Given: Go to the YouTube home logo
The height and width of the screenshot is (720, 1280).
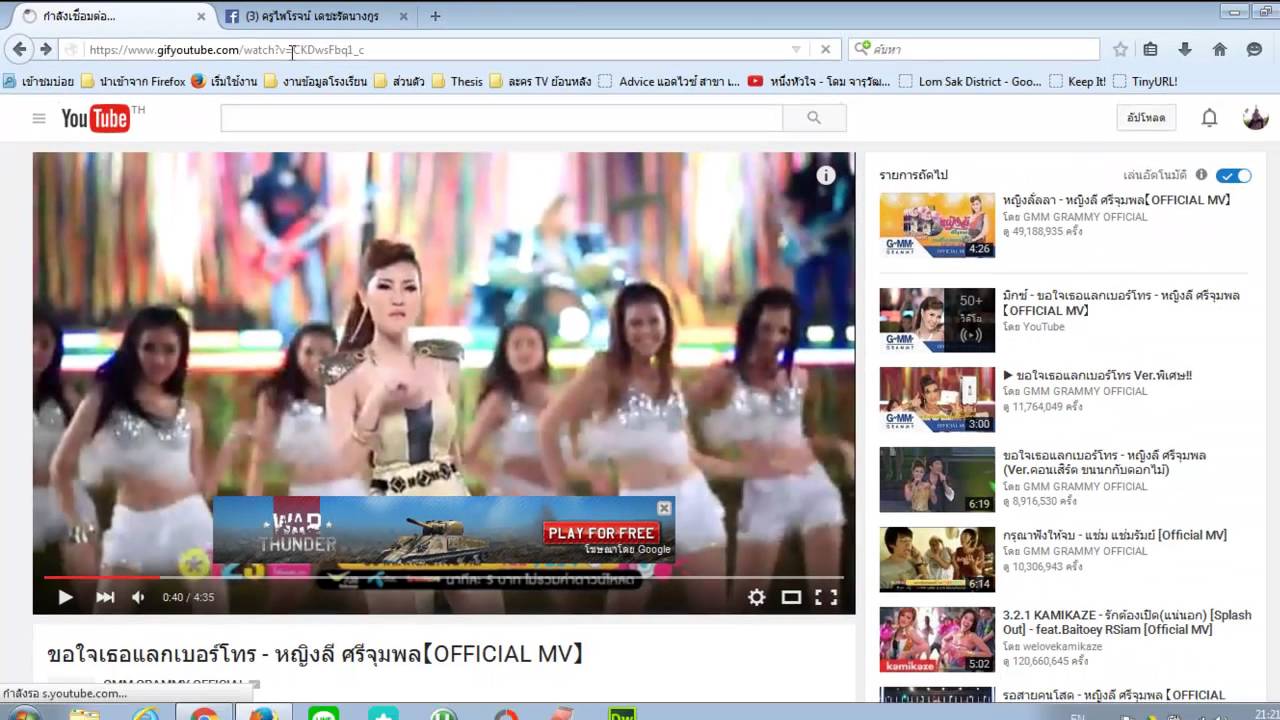Looking at the screenshot, I should pos(96,119).
